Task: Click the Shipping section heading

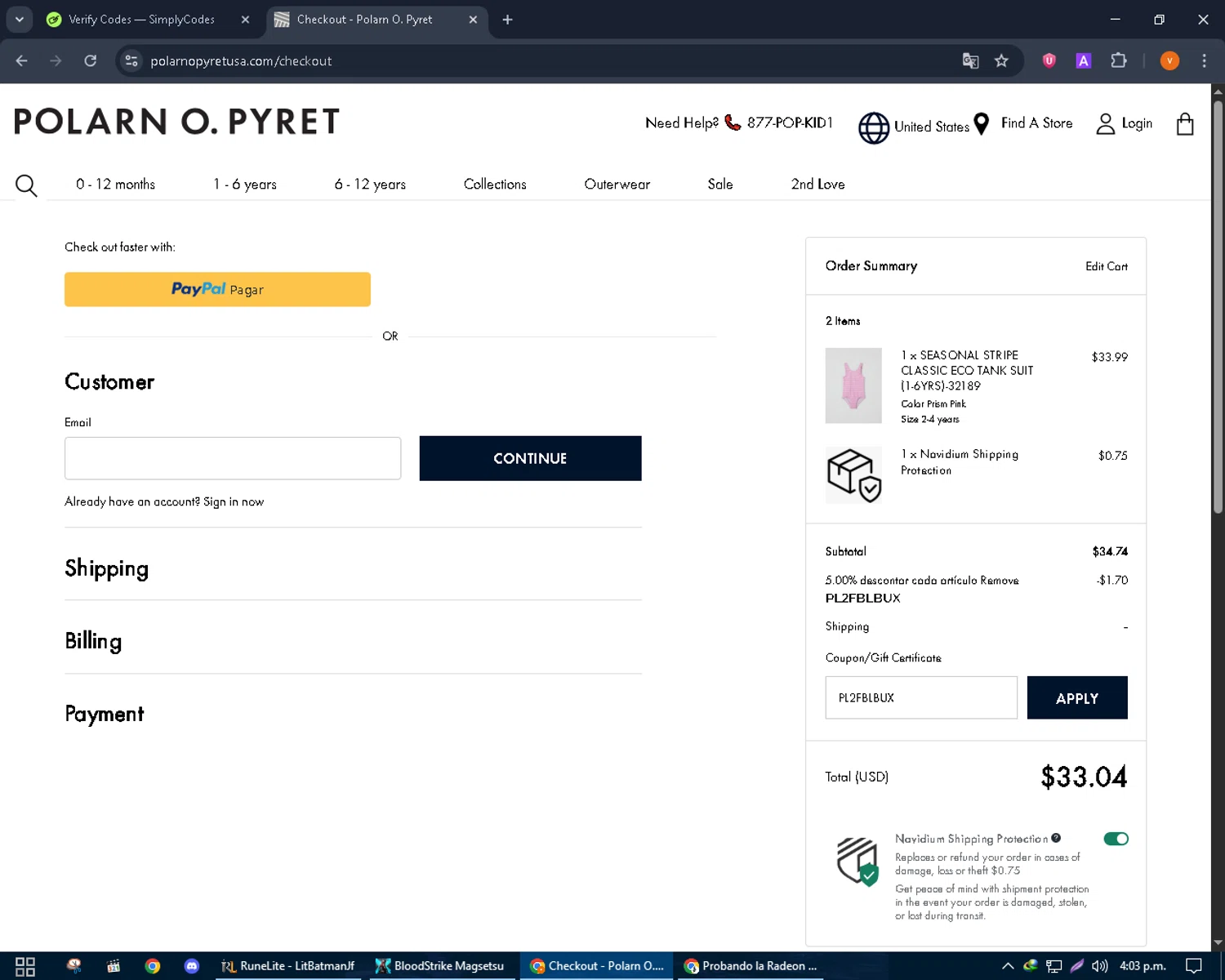Action: click(107, 568)
